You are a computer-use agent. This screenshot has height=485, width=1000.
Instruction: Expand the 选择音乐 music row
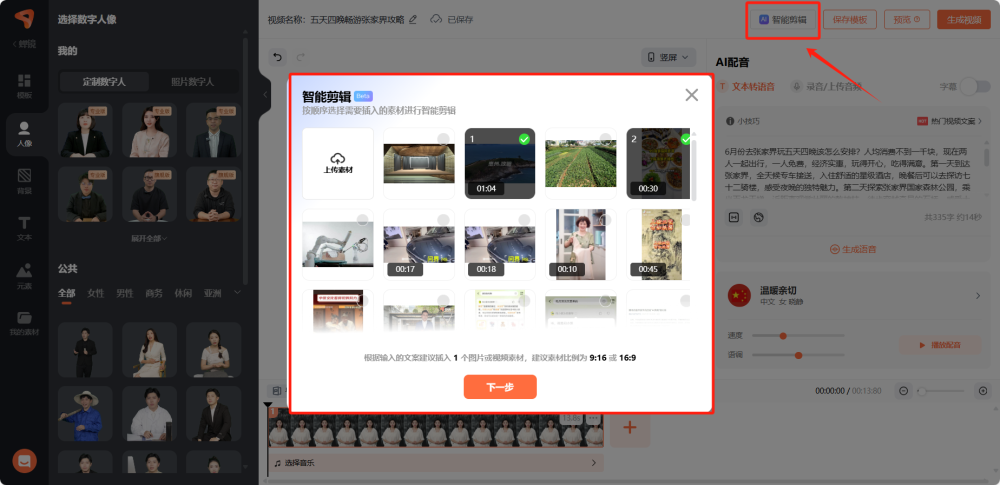(436, 463)
